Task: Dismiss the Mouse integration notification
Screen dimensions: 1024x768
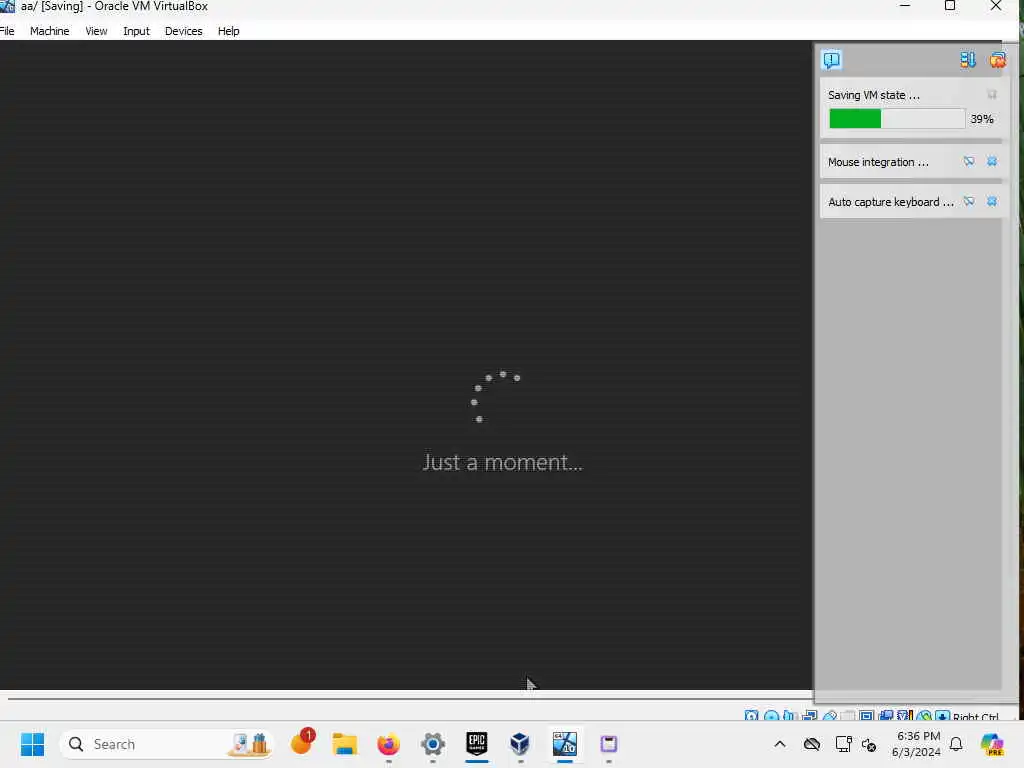Action: coord(992,161)
